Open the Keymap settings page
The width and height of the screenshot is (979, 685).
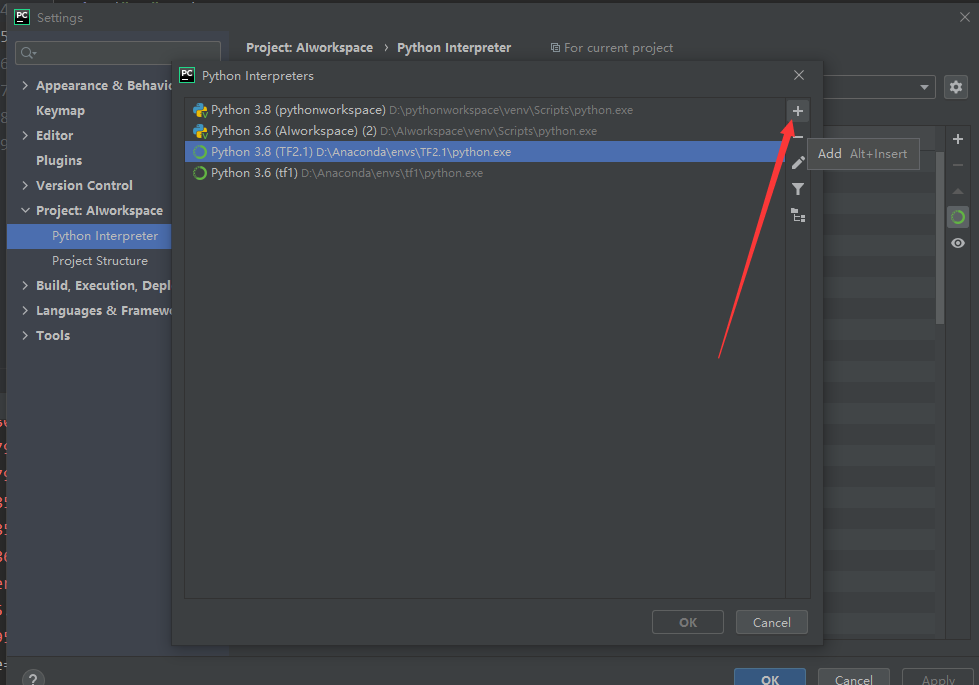click(61, 111)
